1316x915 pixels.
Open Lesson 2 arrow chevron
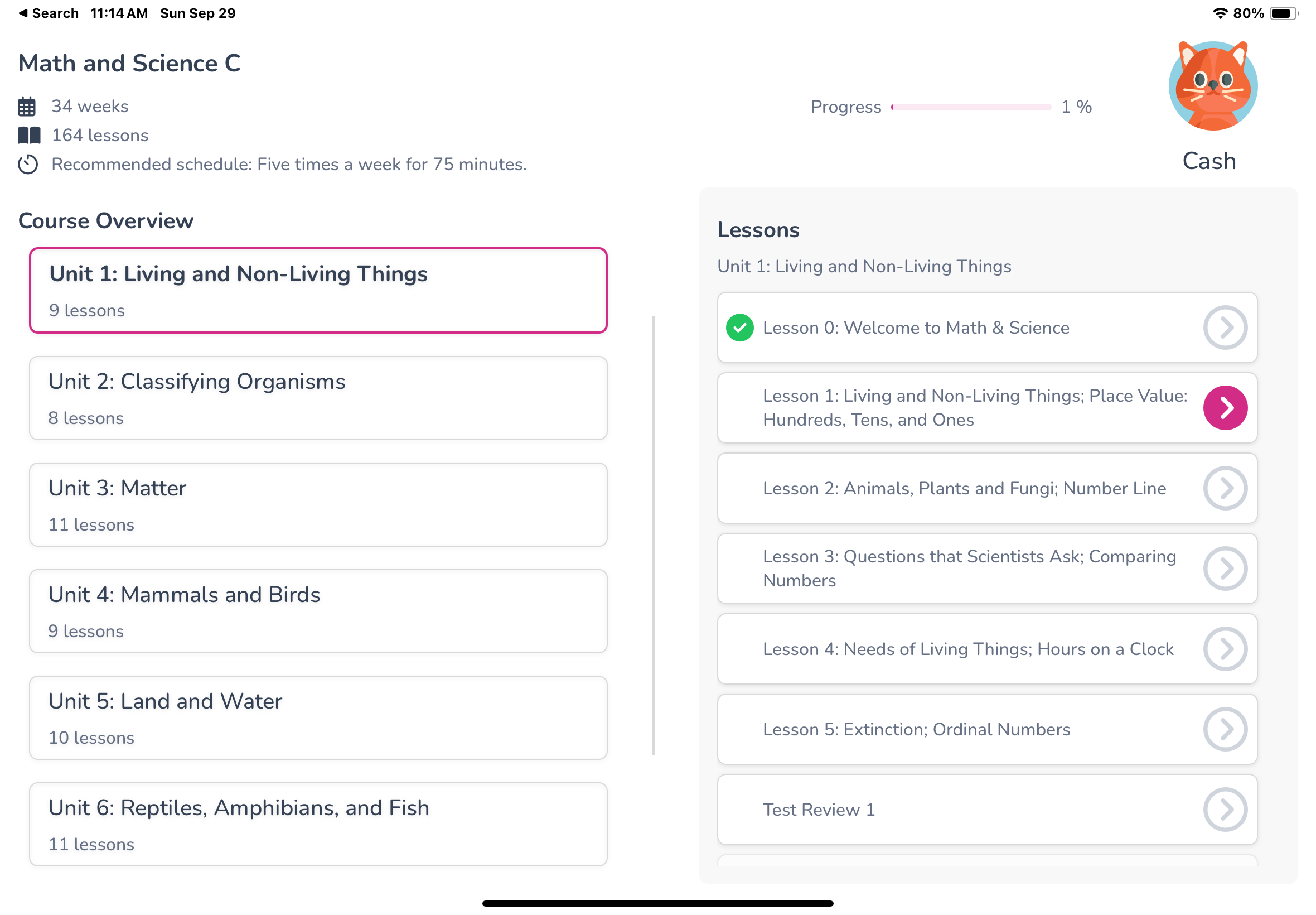[x=1225, y=488]
